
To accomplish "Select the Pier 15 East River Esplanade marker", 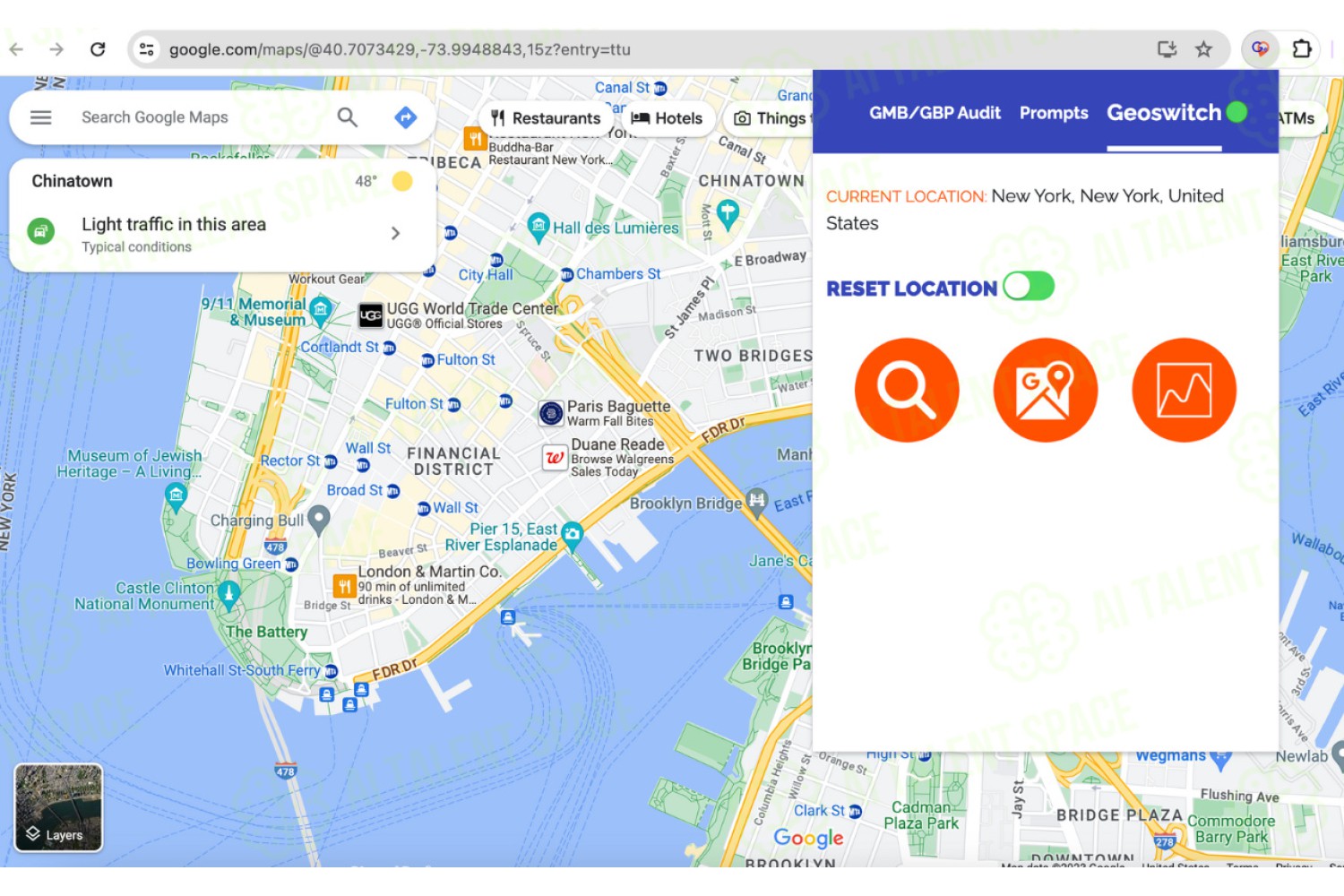I will (x=572, y=536).
